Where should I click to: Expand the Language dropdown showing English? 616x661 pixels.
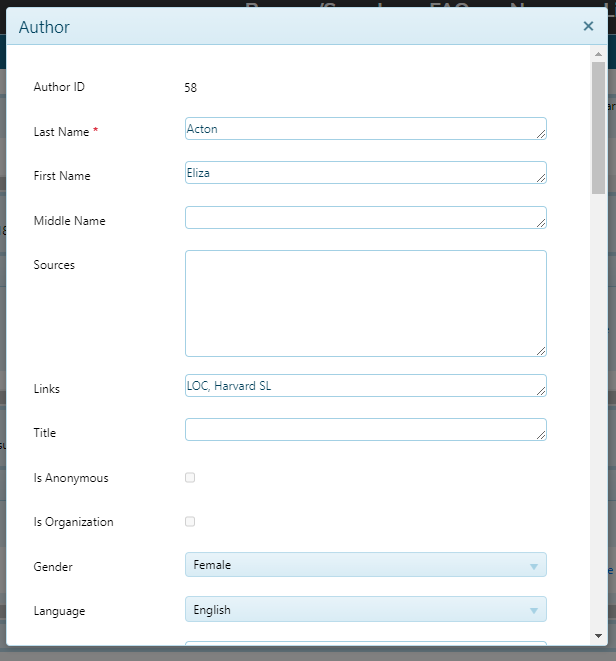pos(365,609)
